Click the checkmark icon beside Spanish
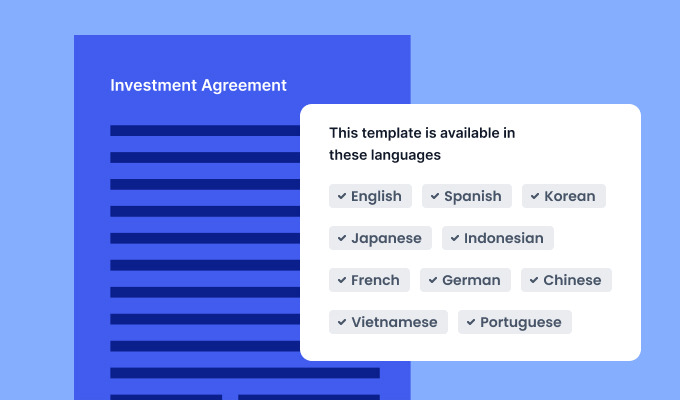This screenshot has height=400, width=680. [435, 196]
